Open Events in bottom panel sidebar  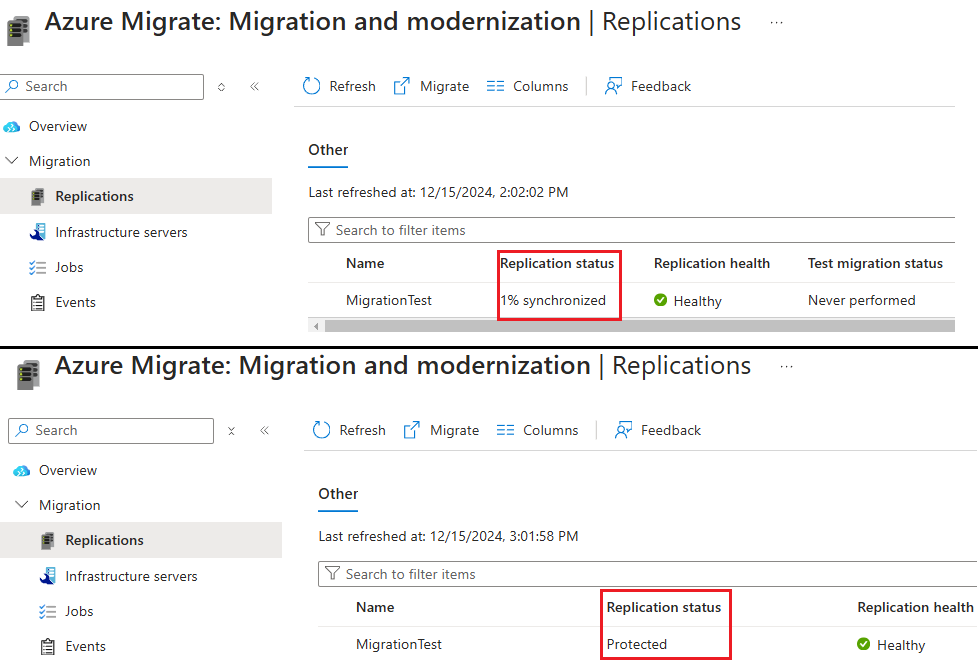(x=85, y=646)
